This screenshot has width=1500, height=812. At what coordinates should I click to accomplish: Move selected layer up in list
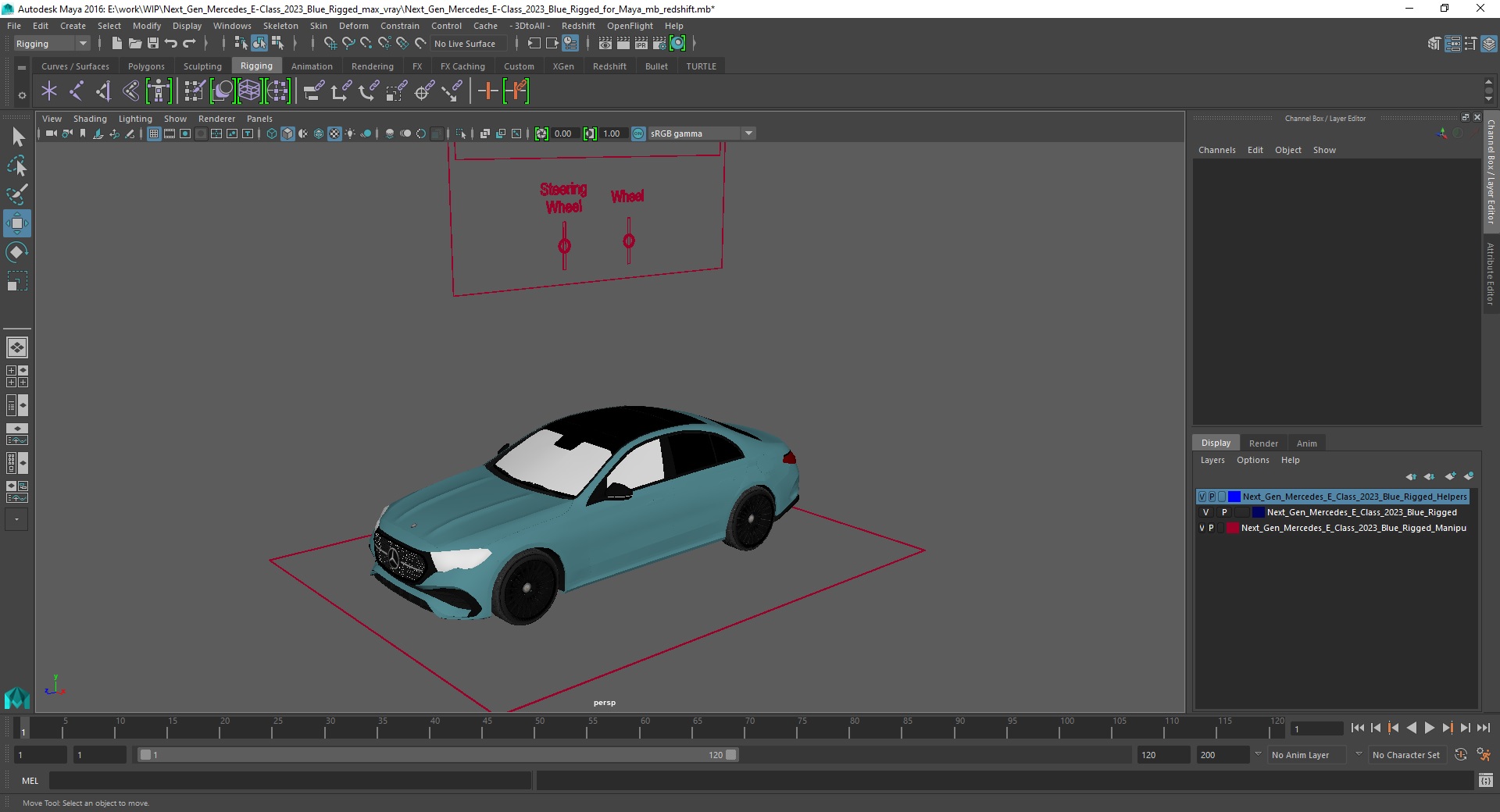pos(1411,476)
